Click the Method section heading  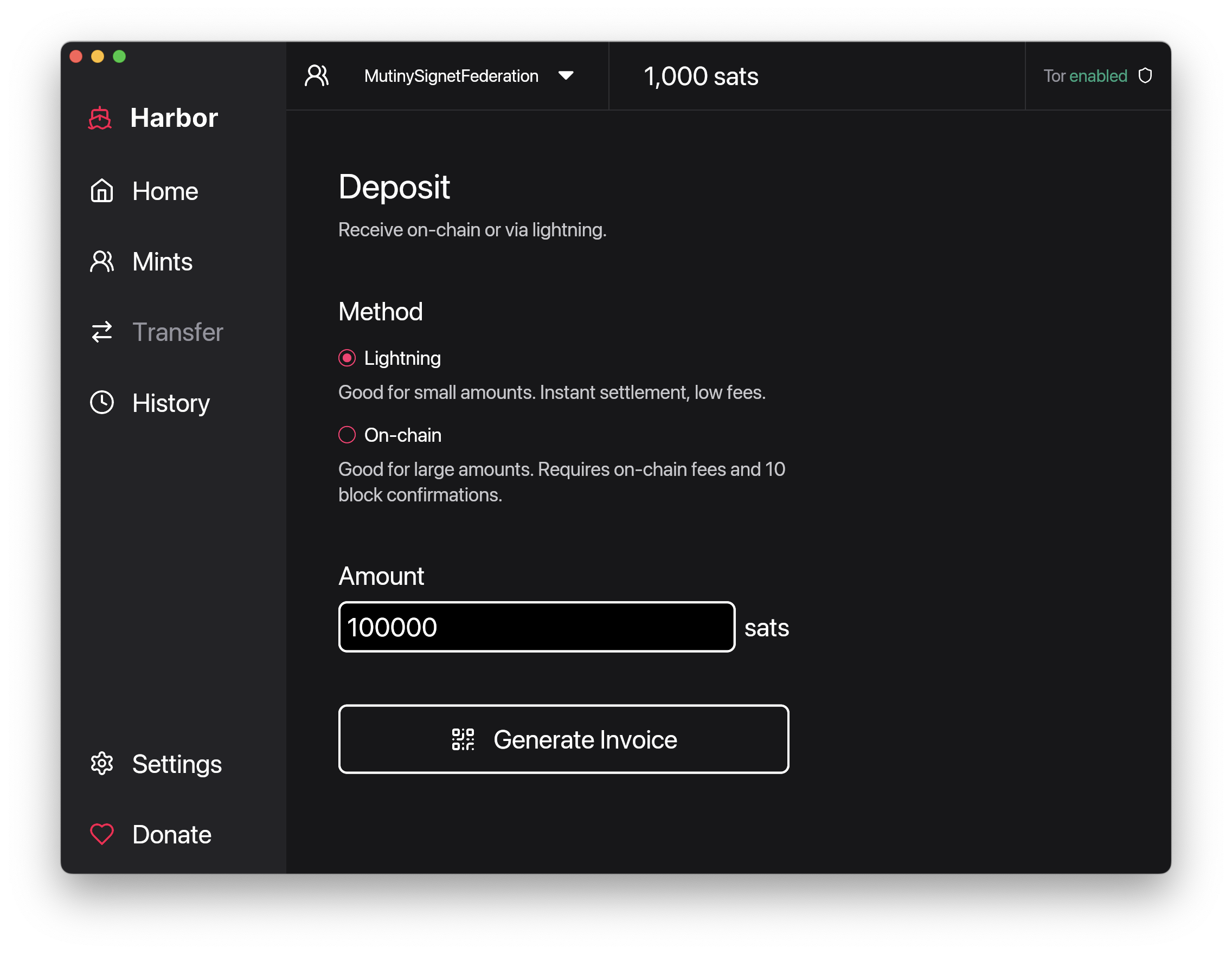click(380, 312)
